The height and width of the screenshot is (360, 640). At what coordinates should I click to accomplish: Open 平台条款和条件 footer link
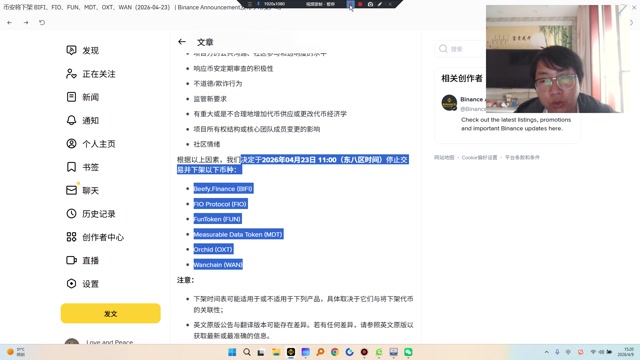[522, 158]
